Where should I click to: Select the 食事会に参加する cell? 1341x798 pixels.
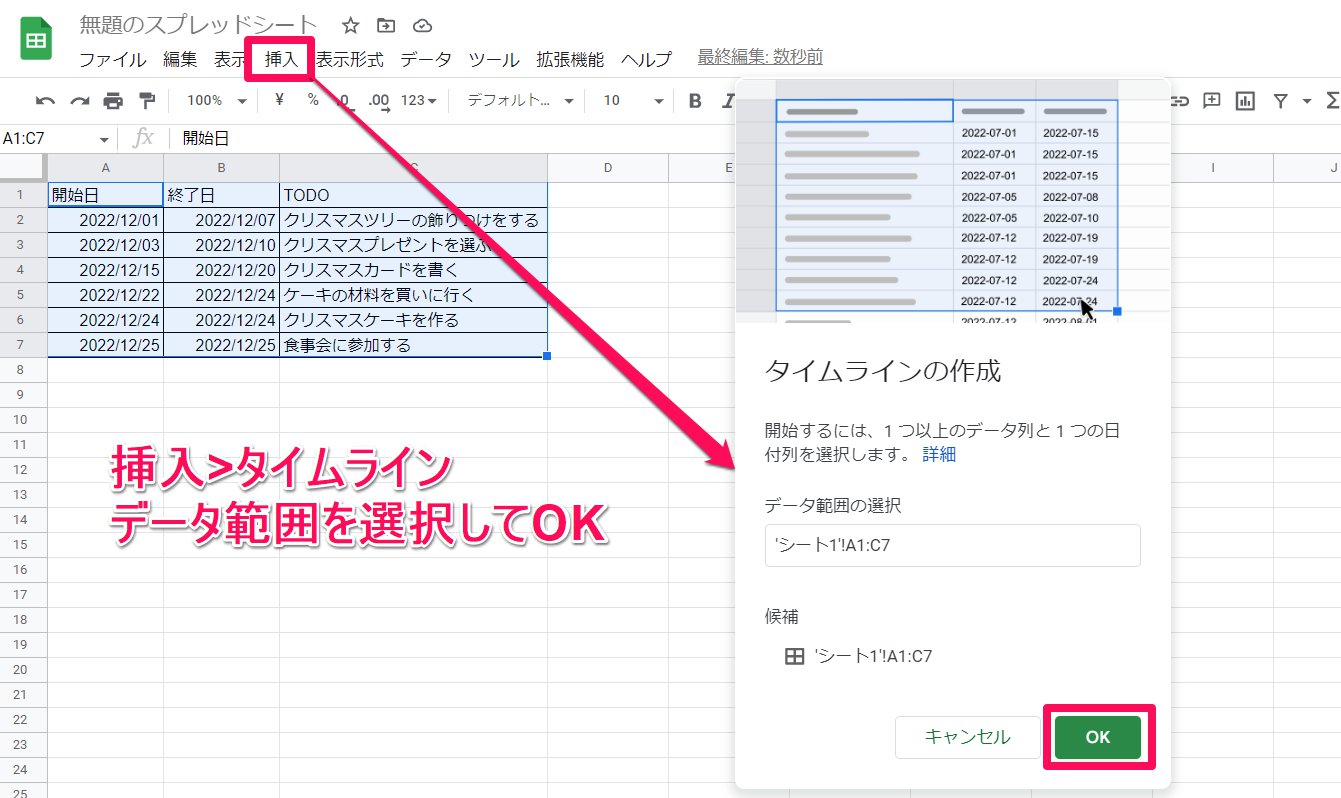(414, 345)
